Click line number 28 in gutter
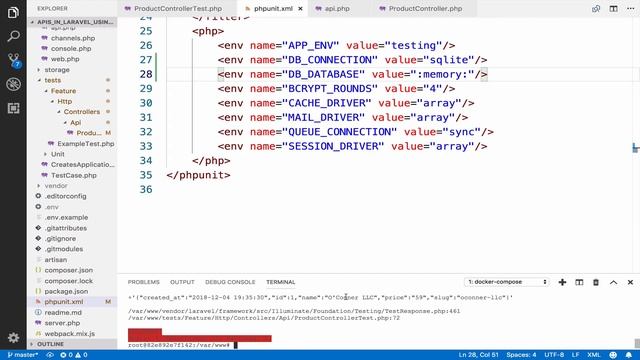 146,74
